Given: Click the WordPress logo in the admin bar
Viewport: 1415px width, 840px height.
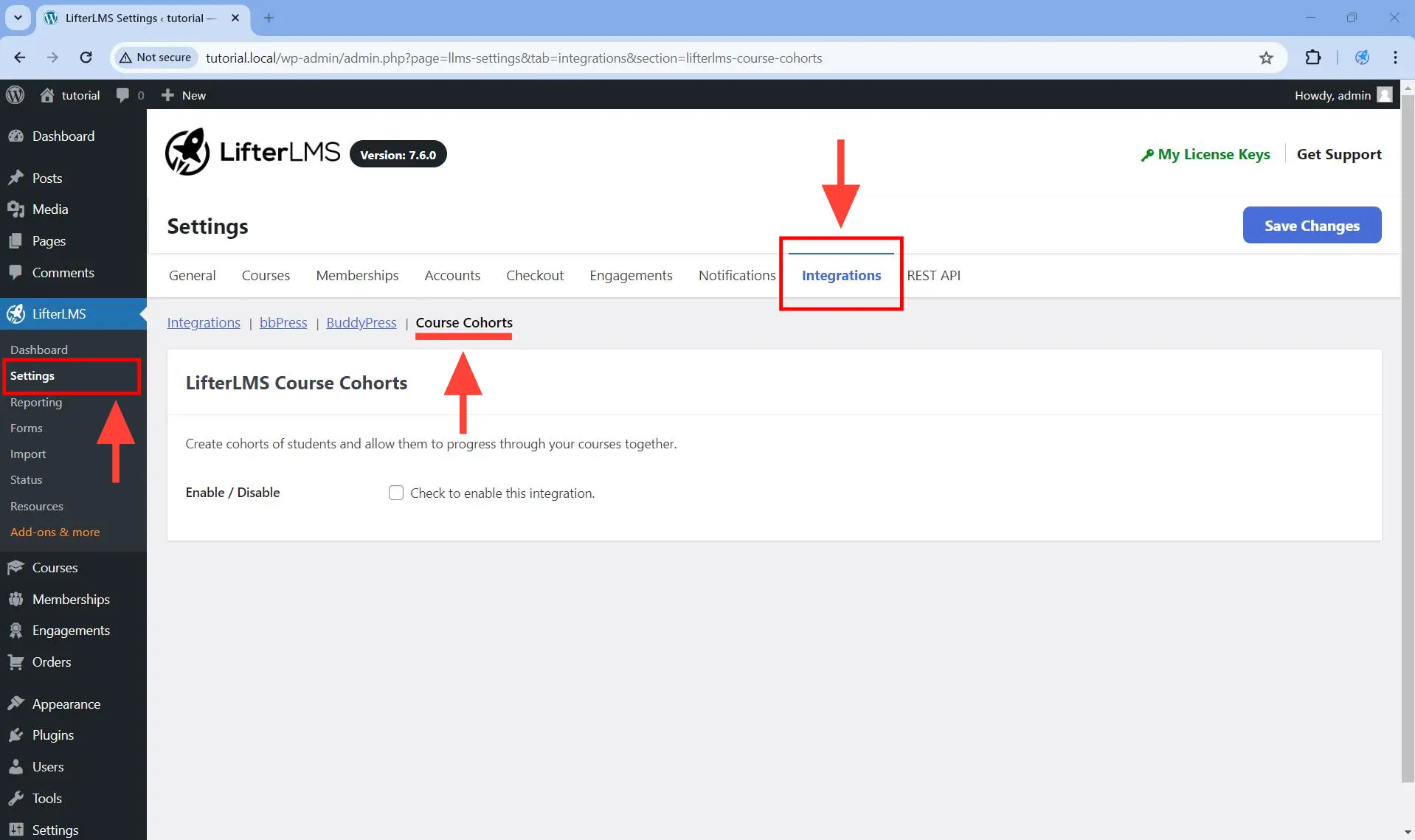Looking at the screenshot, I should (x=15, y=95).
